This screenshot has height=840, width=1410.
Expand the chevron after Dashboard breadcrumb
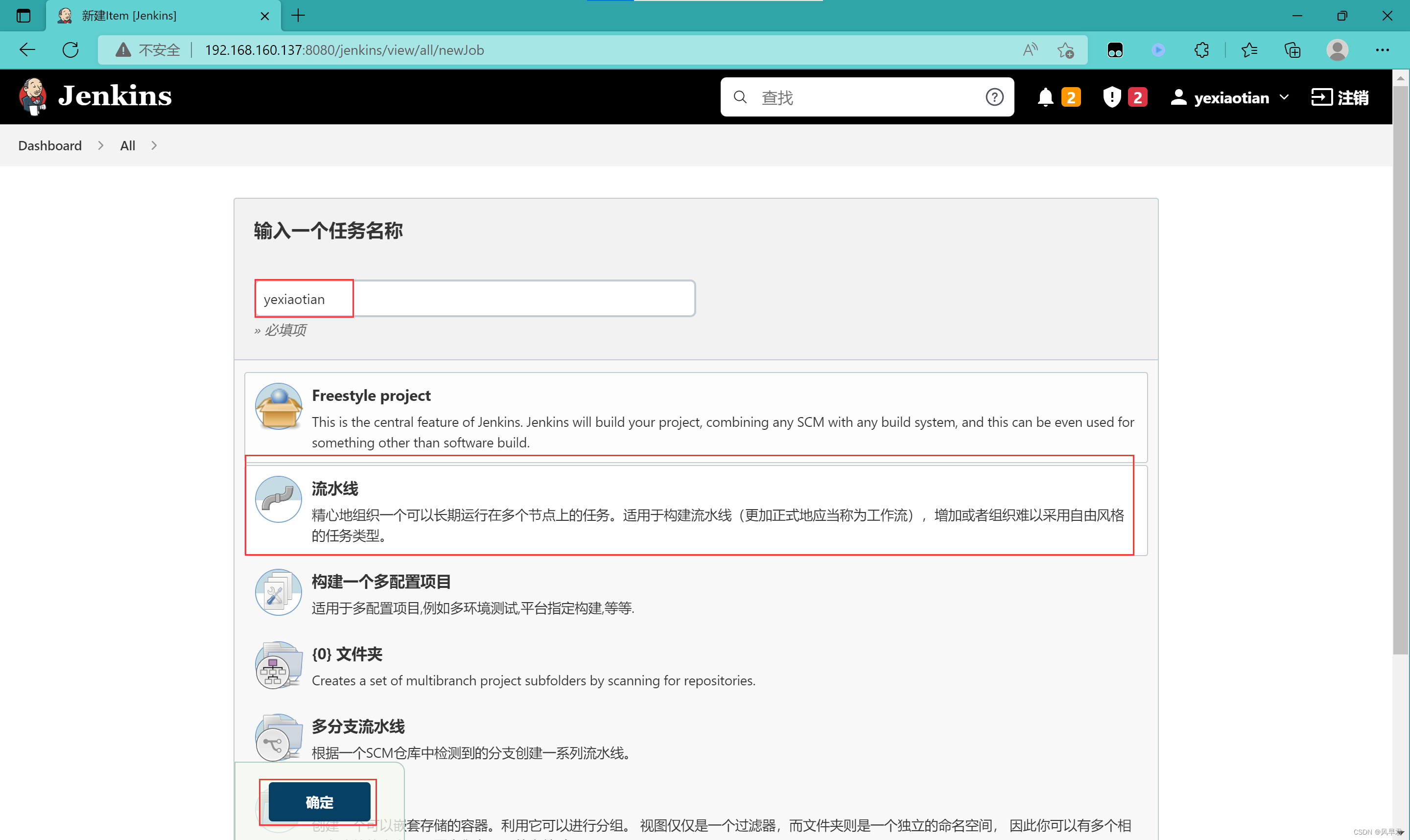coord(101,145)
